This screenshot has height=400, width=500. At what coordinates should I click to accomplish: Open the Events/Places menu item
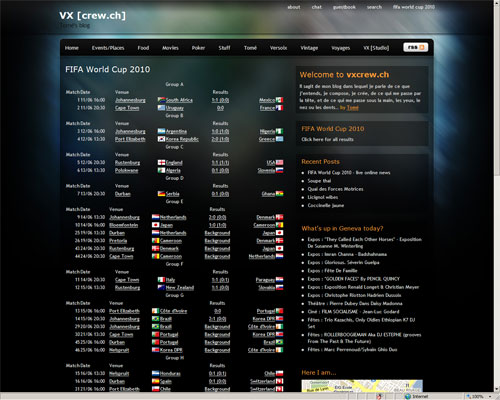pos(108,48)
